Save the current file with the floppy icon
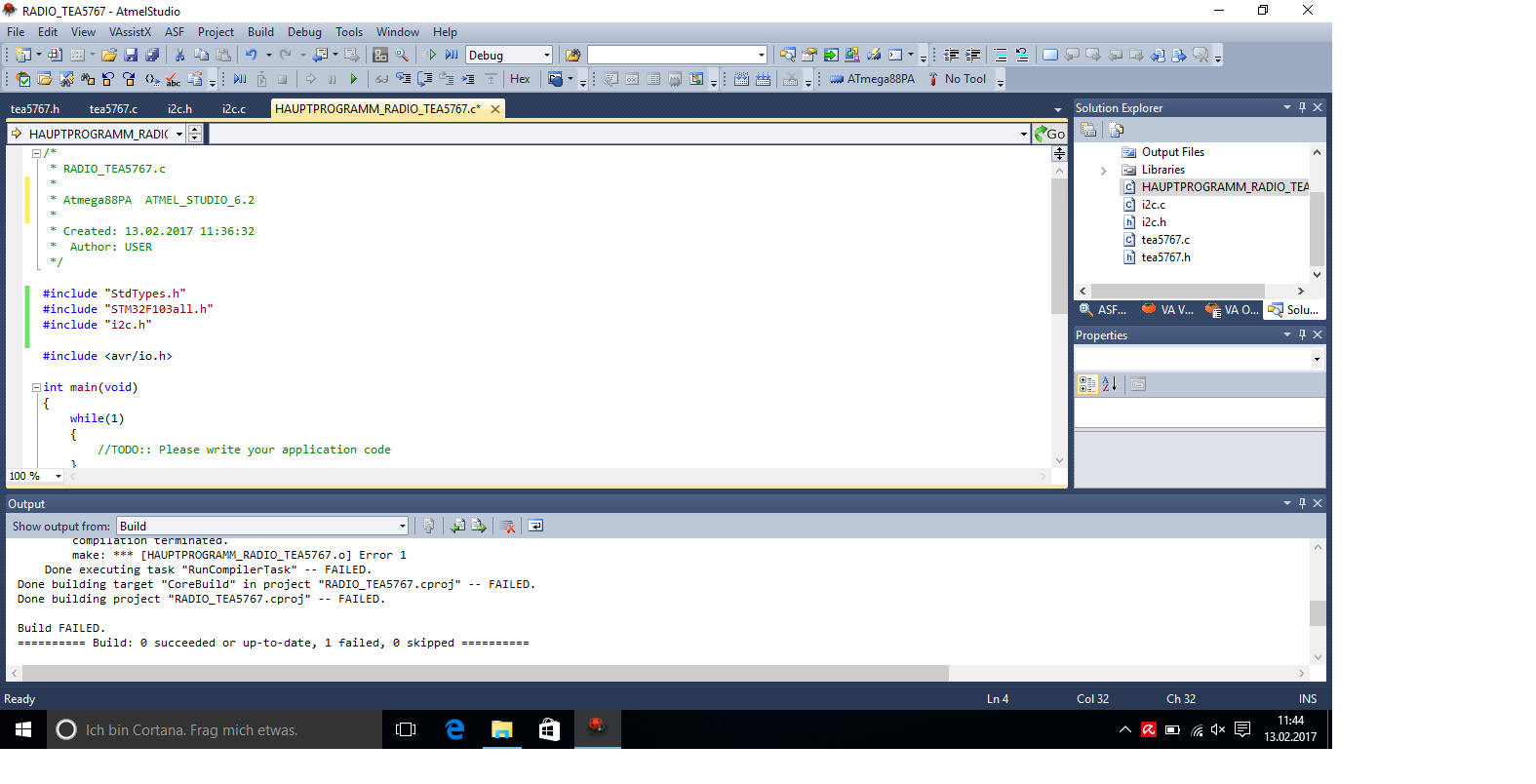This screenshot has width=1536, height=784. (131, 56)
